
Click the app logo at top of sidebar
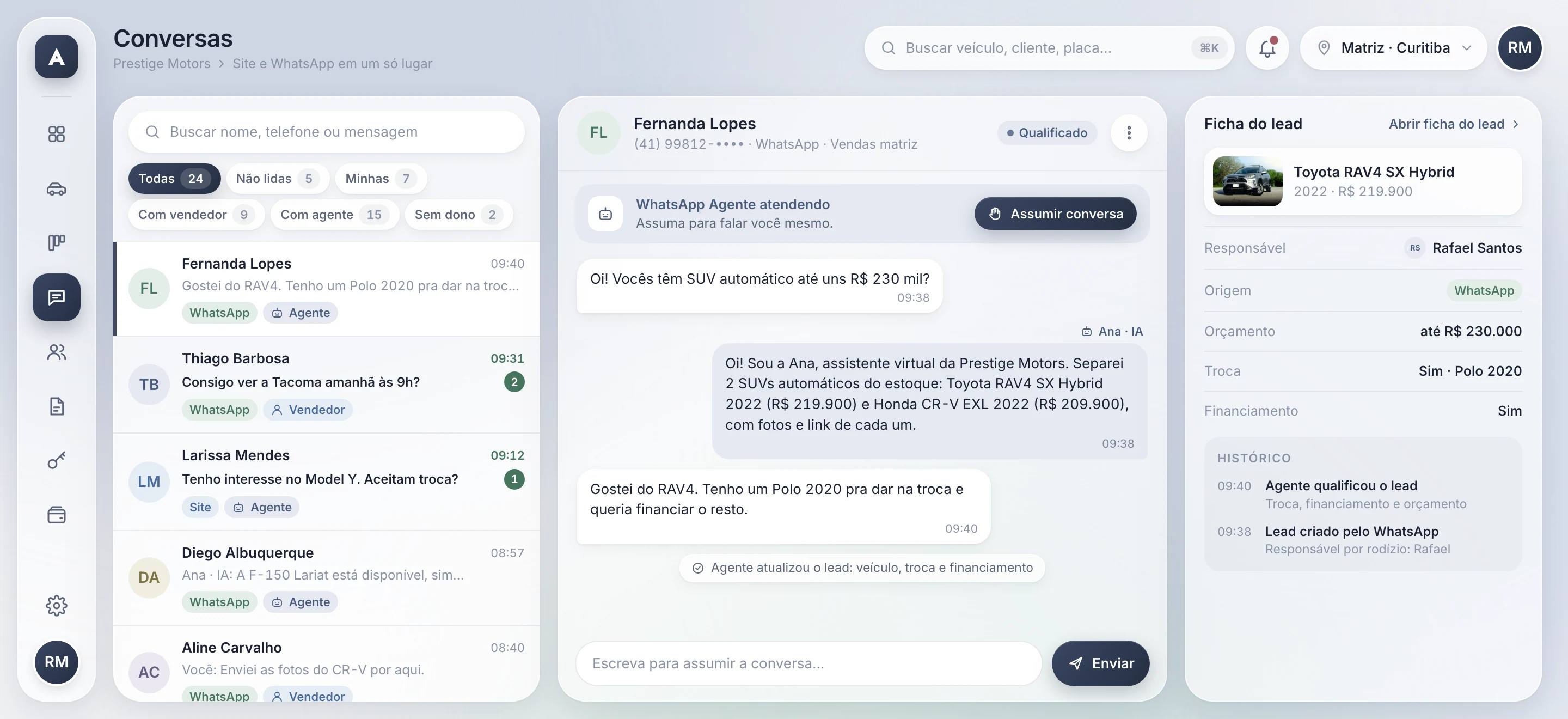pos(57,57)
